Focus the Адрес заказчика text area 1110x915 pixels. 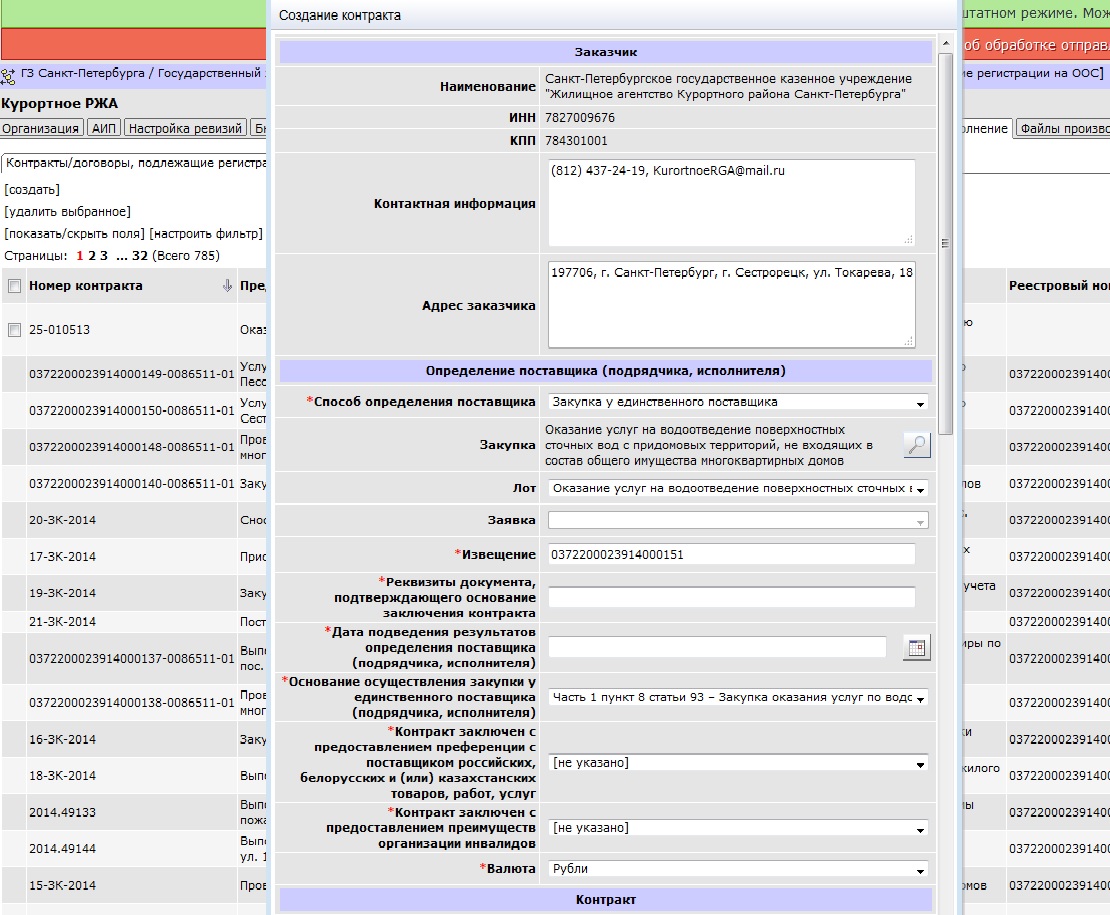click(731, 304)
